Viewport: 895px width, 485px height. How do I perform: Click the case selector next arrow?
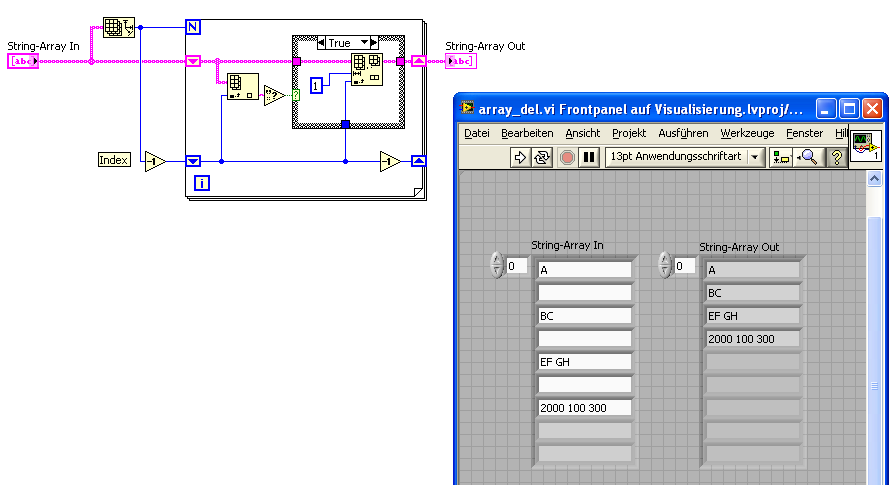pos(374,43)
